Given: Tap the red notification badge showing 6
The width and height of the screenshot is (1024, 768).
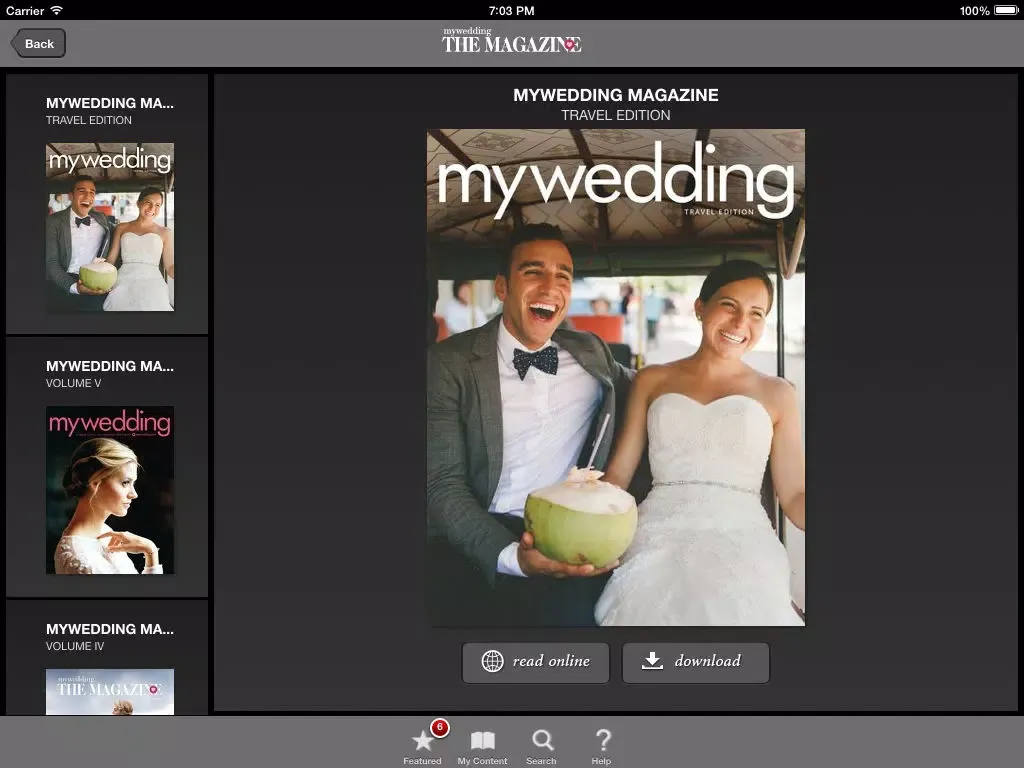Looking at the screenshot, I should [440, 727].
